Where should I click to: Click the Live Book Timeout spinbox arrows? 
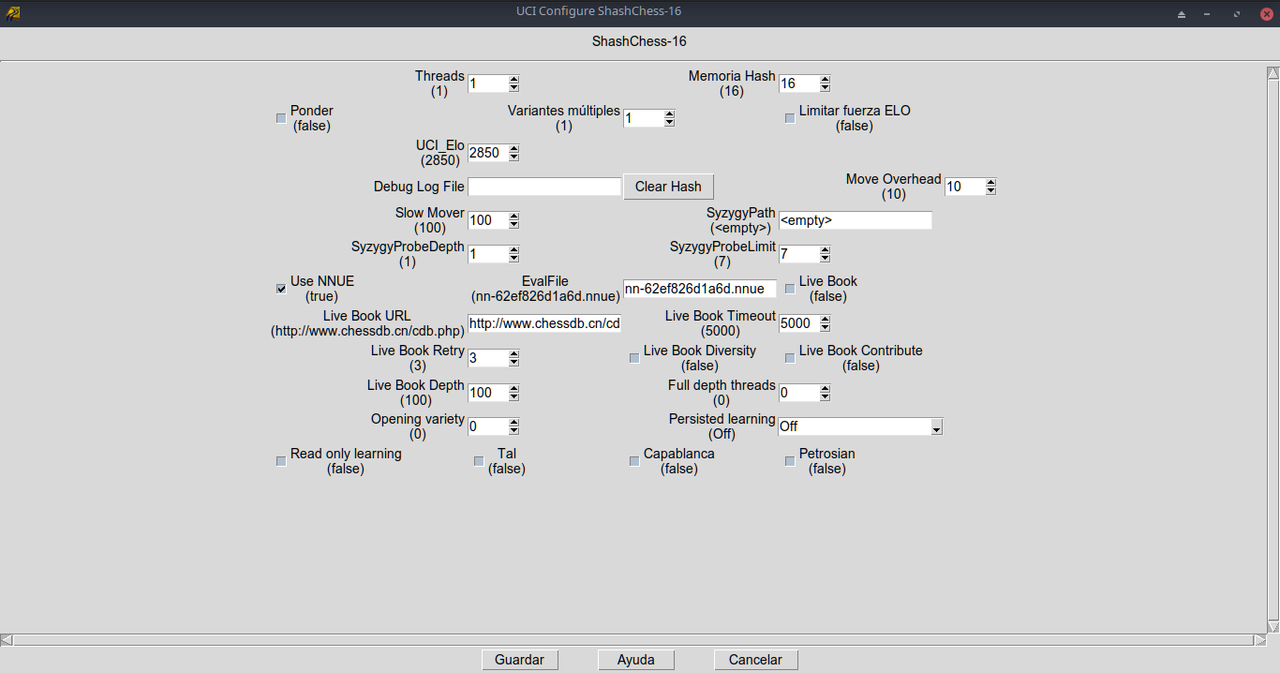(825, 324)
